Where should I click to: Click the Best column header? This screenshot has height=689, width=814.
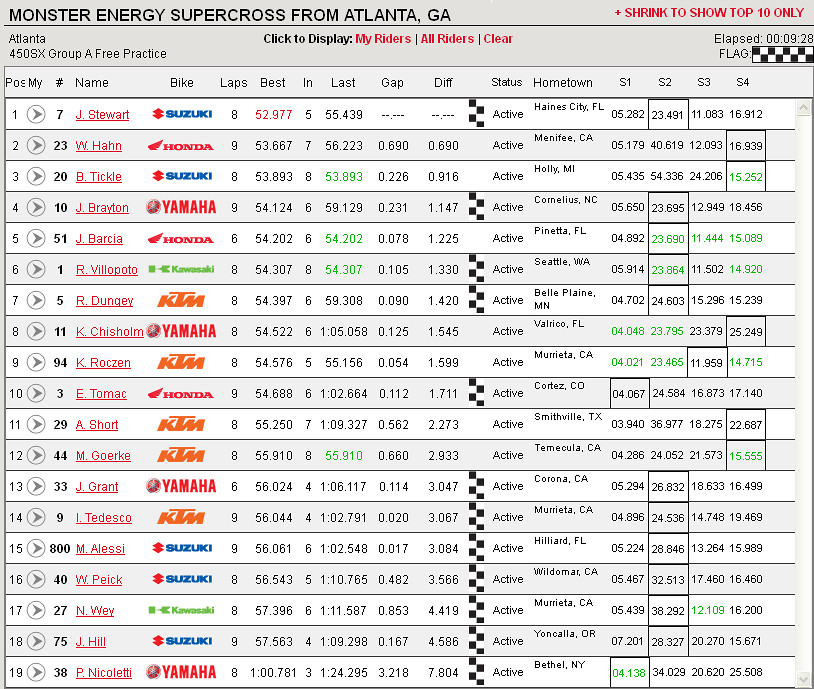pos(273,83)
